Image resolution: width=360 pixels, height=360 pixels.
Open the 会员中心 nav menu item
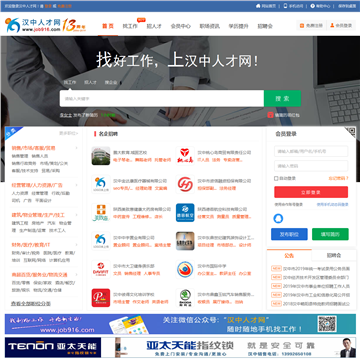coord(181,26)
